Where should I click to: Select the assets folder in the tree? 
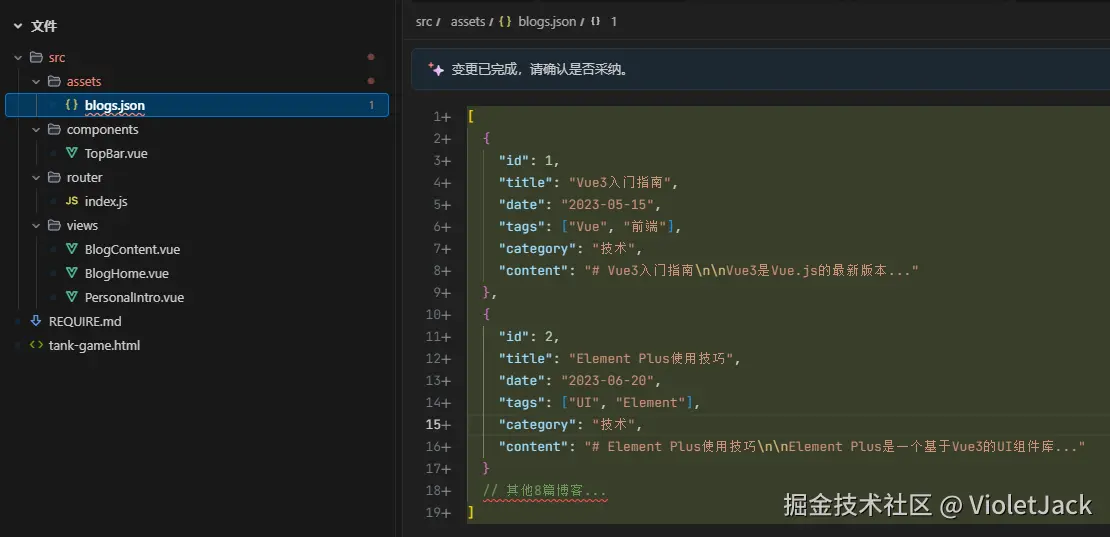(84, 81)
